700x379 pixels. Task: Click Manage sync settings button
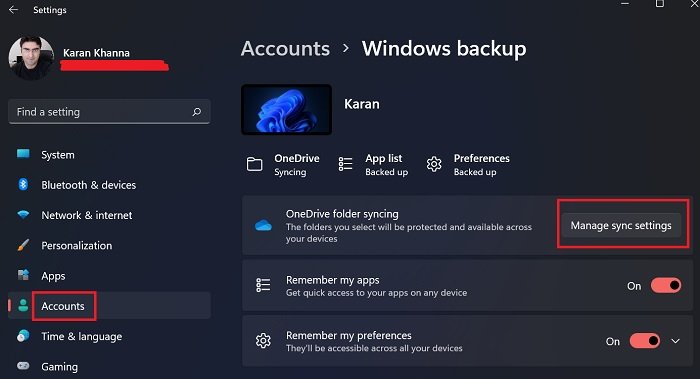click(621, 225)
